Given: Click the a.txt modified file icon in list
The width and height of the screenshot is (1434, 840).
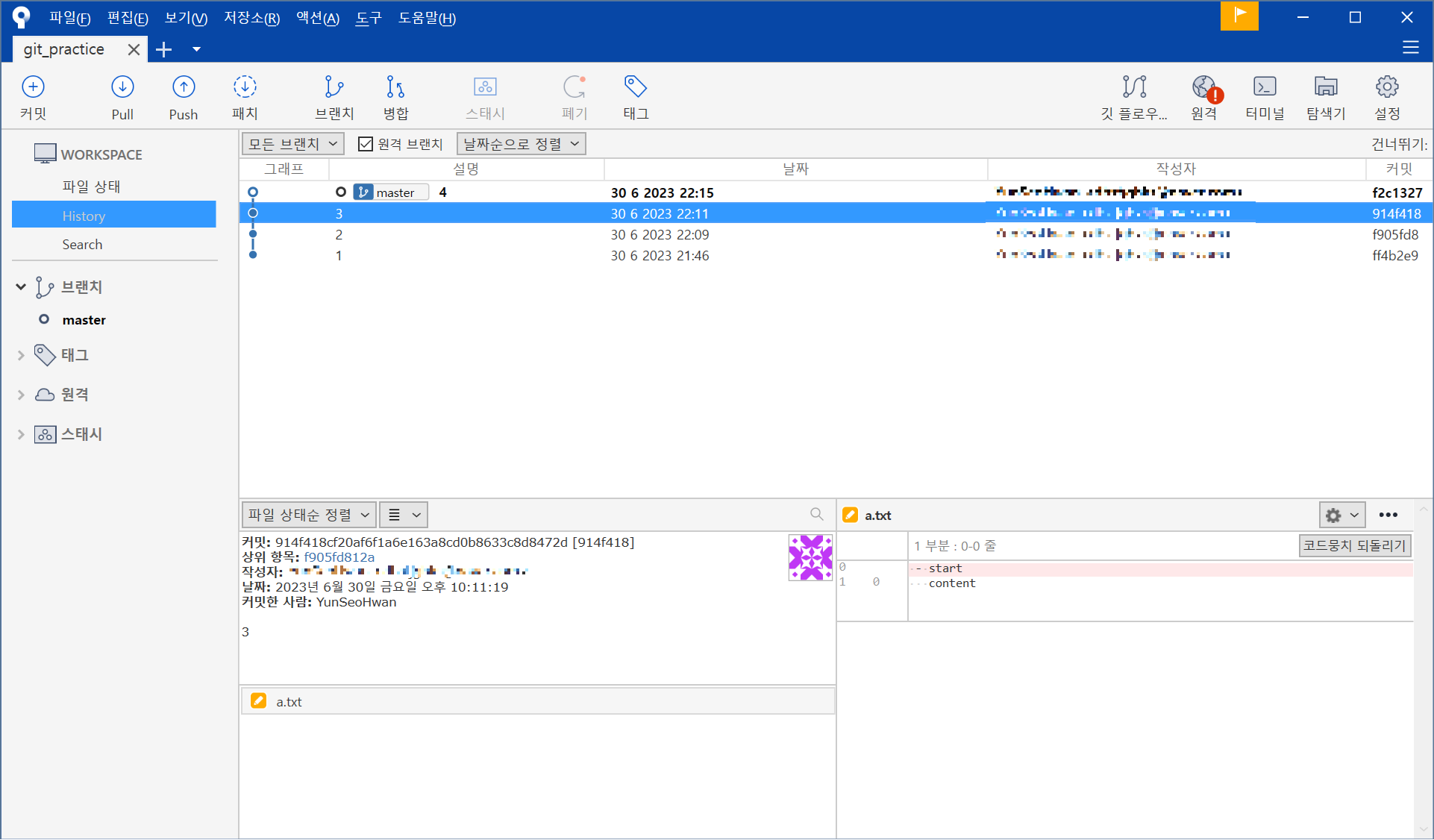Looking at the screenshot, I should click(x=258, y=700).
